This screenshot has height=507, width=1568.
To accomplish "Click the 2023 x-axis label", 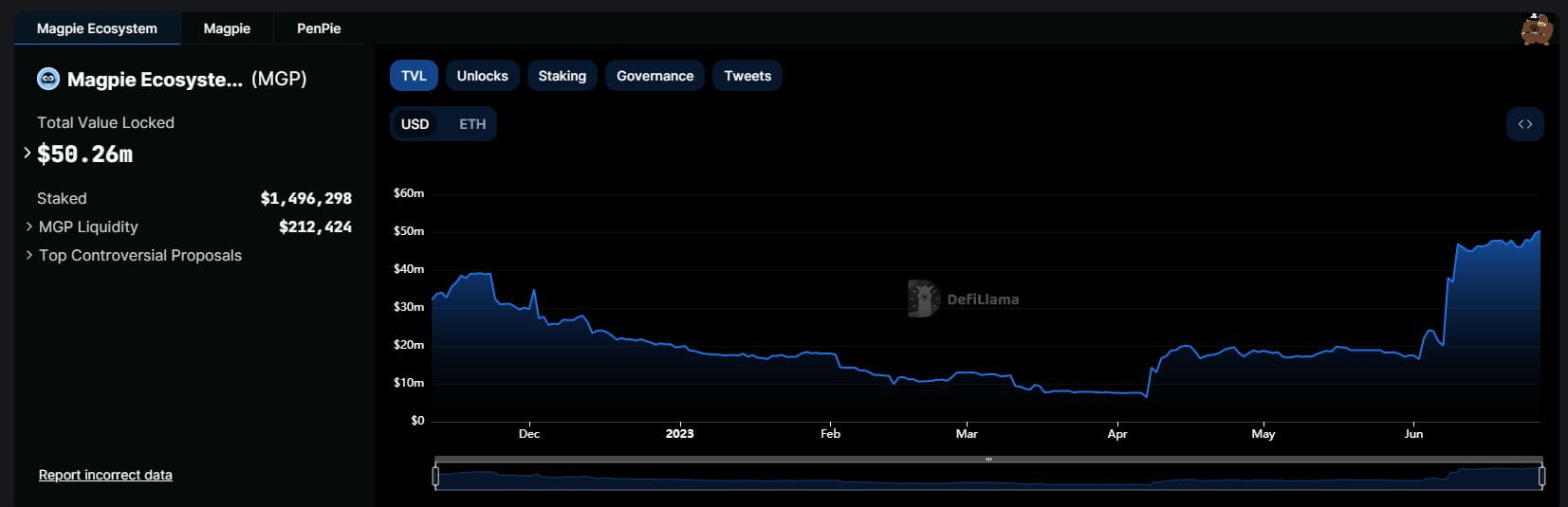I will (x=679, y=433).
